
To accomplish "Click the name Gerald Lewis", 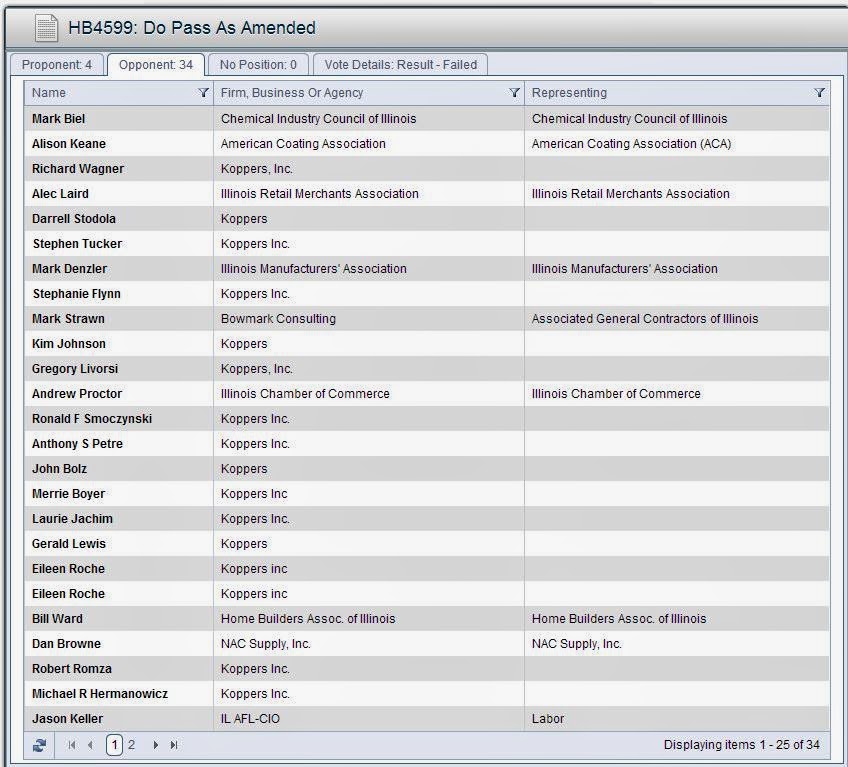I will click(69, 544).
